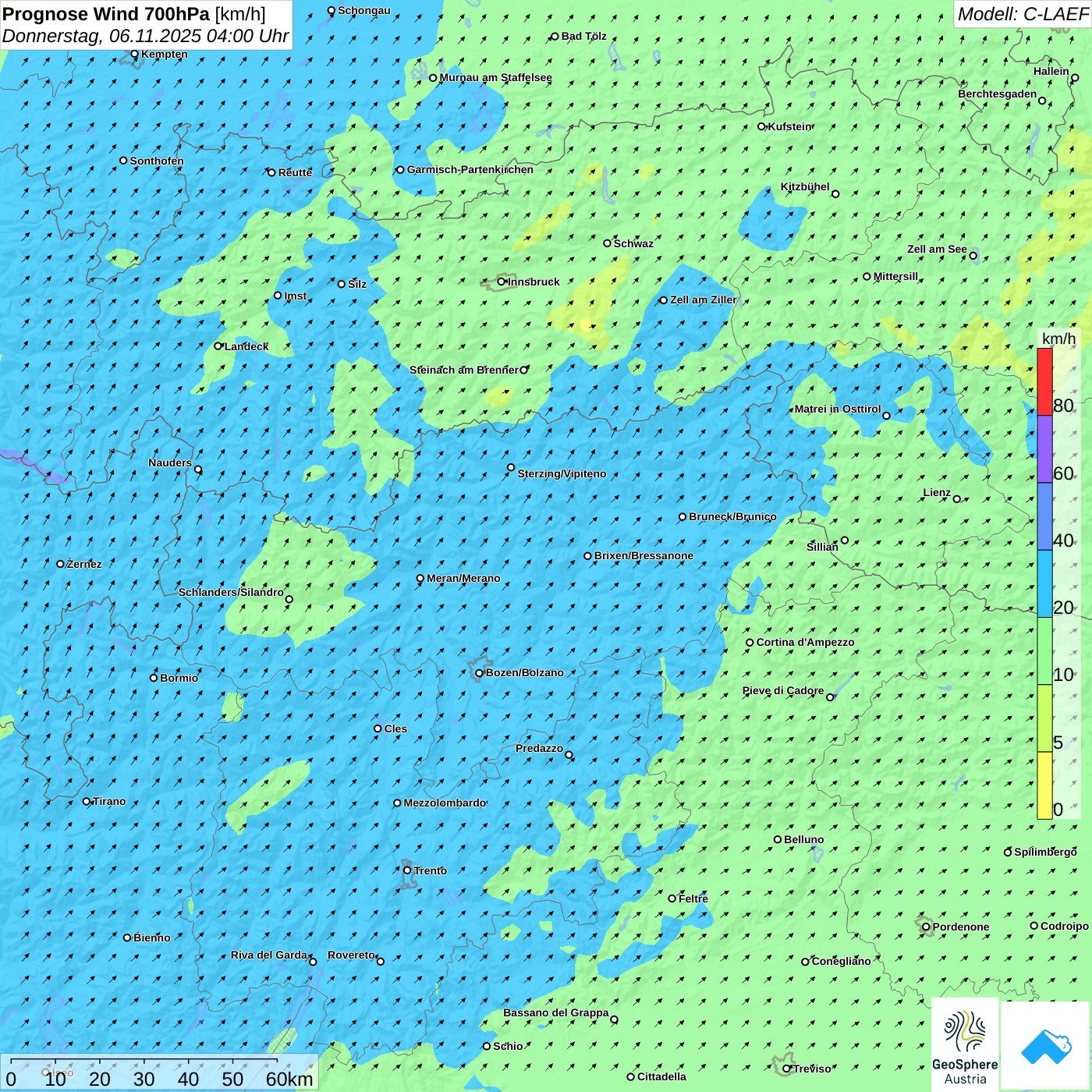The height and width of the screenshot is (1092, 1092).
Task: Click the Cortina d'Ampezzo label
Action: click(x=805, y=642)
